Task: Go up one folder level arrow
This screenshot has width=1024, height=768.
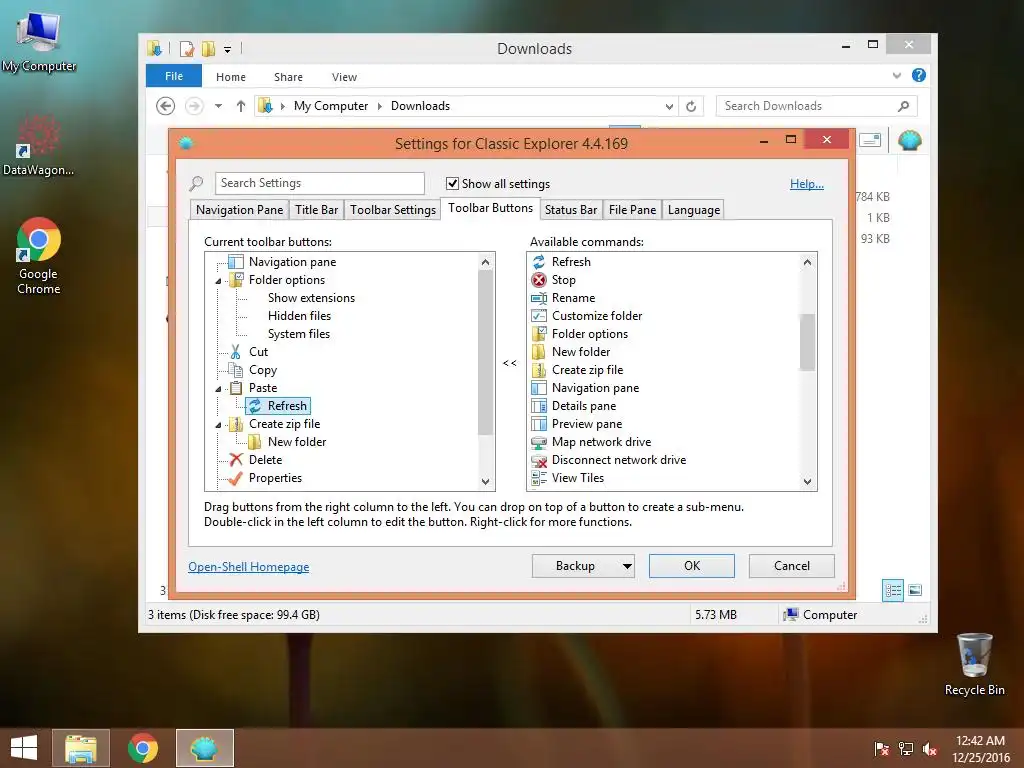Action: (241, 106)
